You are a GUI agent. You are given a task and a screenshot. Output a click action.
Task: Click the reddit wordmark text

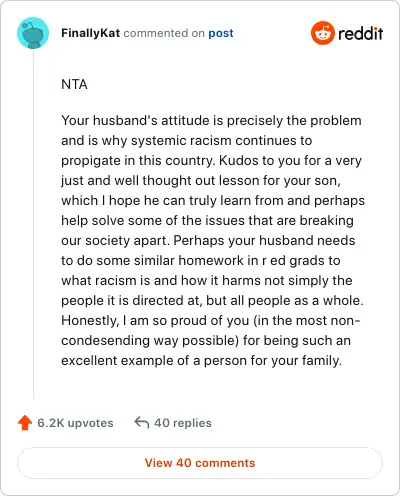361,33
